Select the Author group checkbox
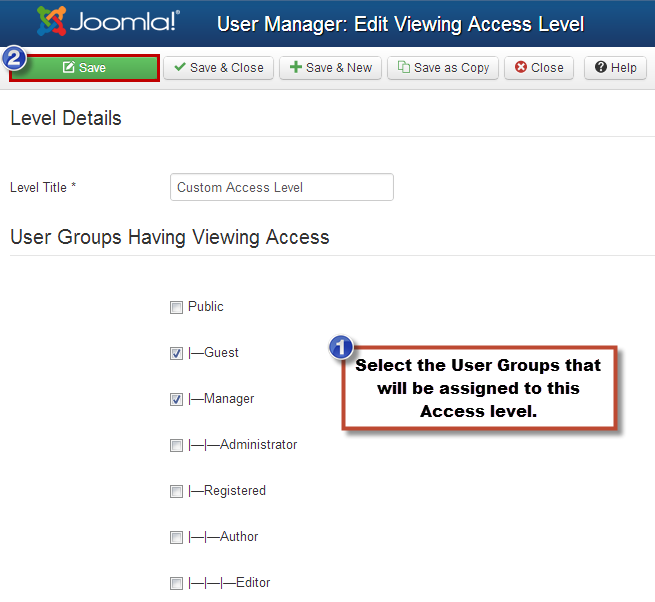Screen dimensions: 655x602 [176, 537]
